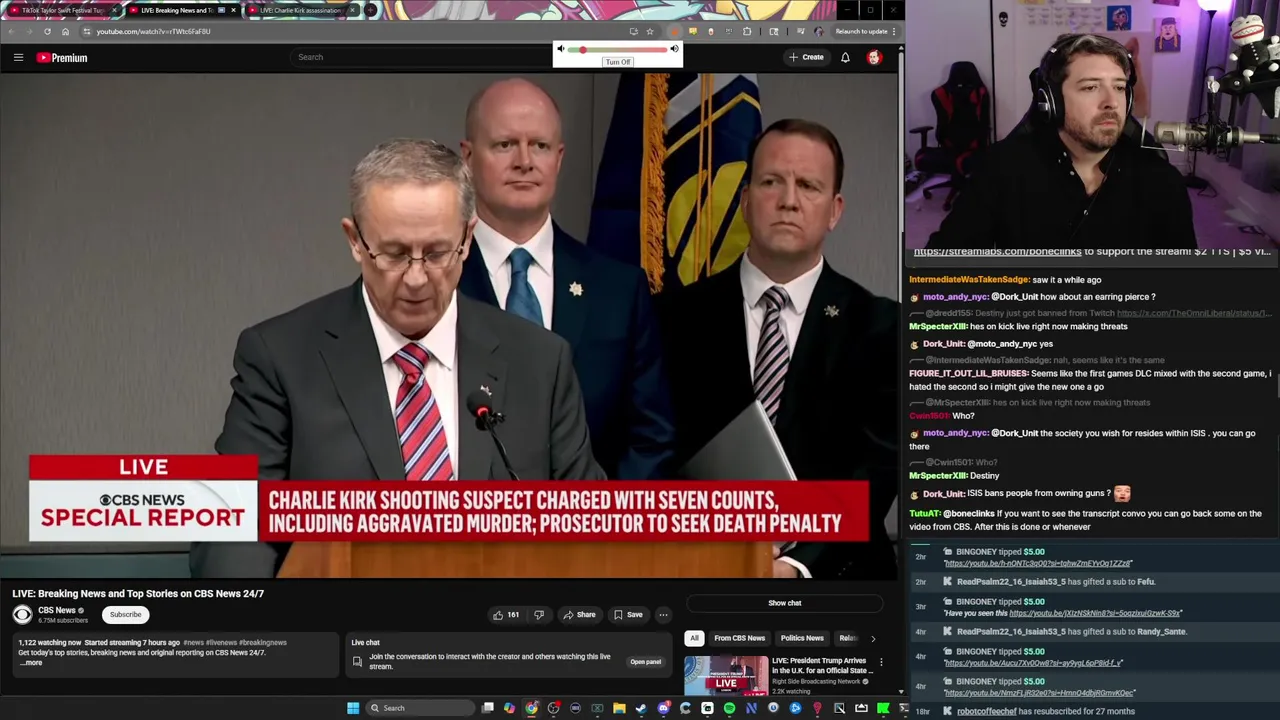Click 'ReadPsalm22_16_Isaiah53_5' gifted sub to Fefu
The height and width of the screenshot is (720, 1280).
[1056, 582]
